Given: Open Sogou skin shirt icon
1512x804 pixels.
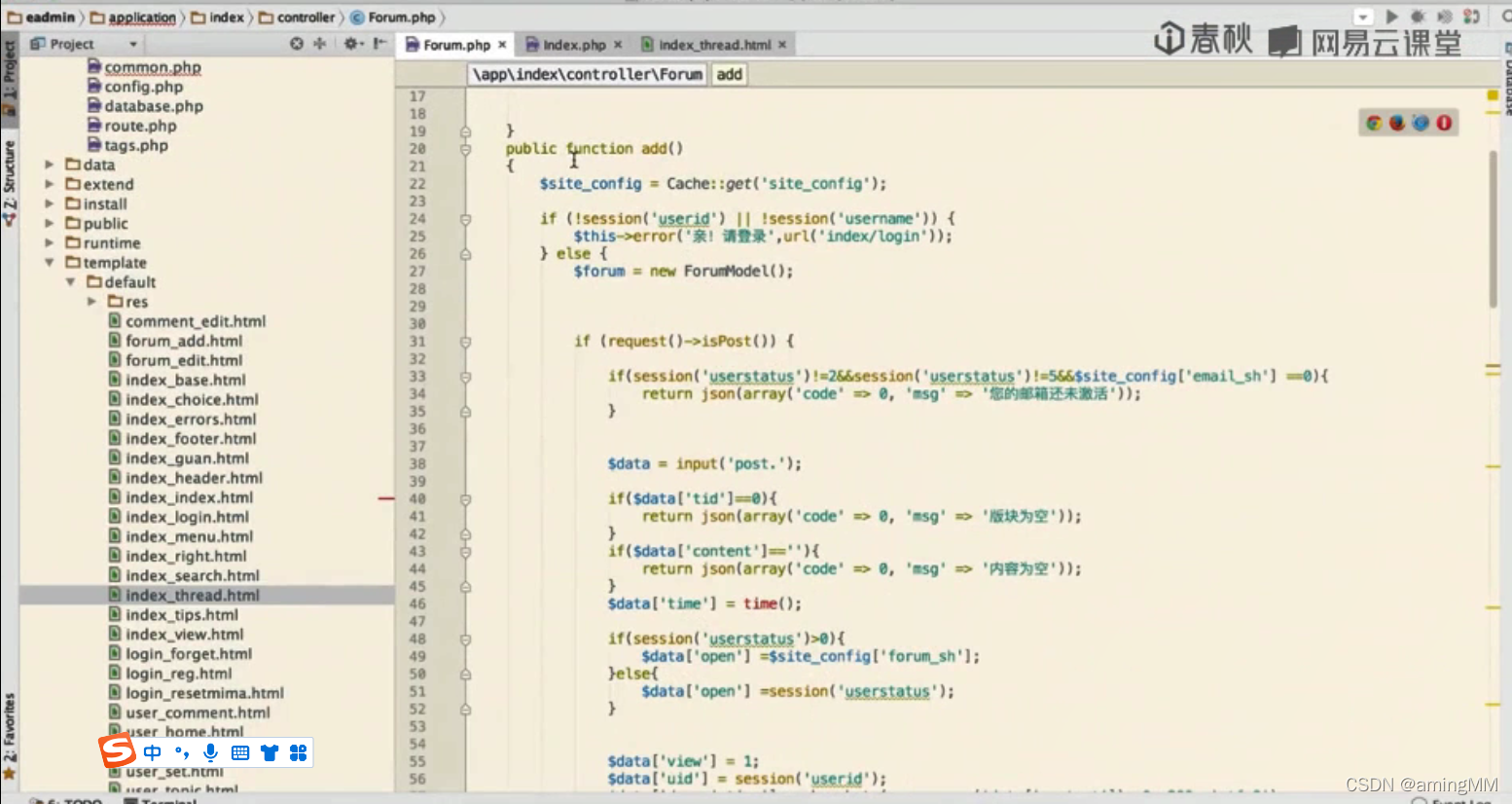Looking at the screenshot, I should click(270, 752).
